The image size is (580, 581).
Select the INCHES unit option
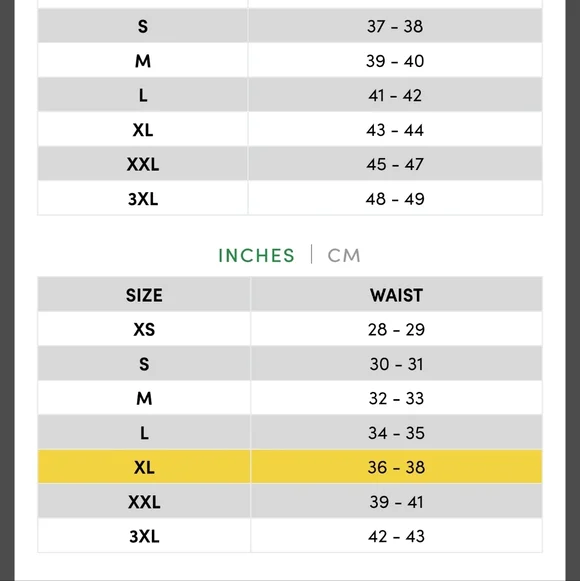pos(256,255)
